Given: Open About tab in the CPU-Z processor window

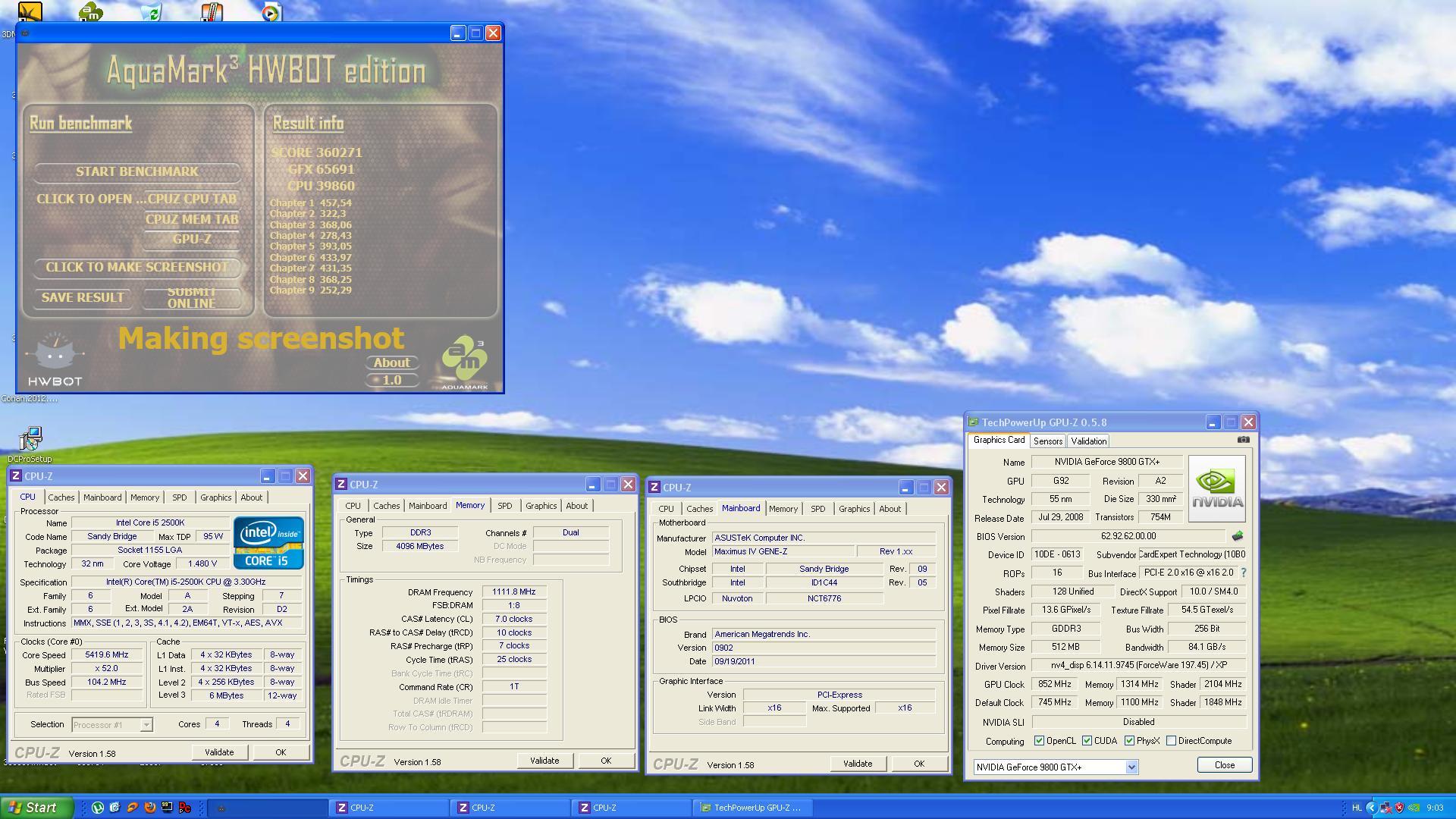Looking at the screenshot, I should (x=252, y=497).
